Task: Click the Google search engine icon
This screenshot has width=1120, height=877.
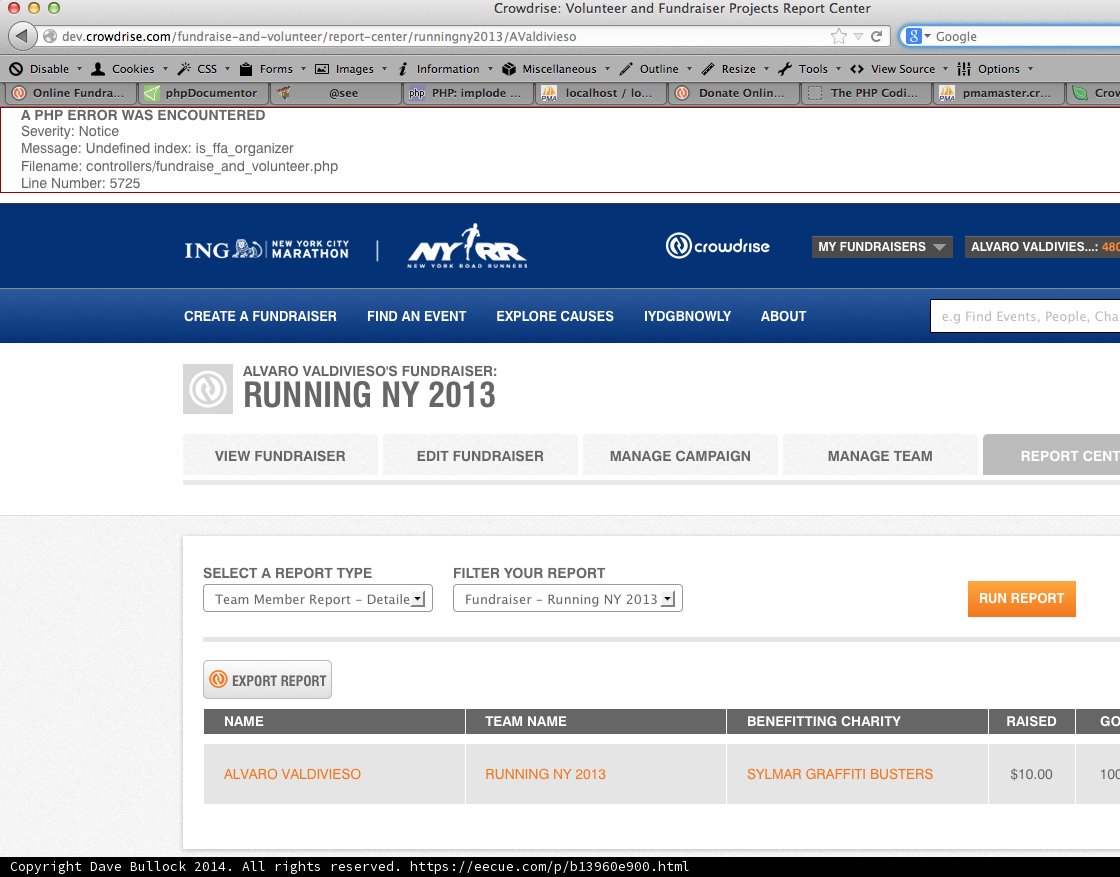Action: pos(914,36)
